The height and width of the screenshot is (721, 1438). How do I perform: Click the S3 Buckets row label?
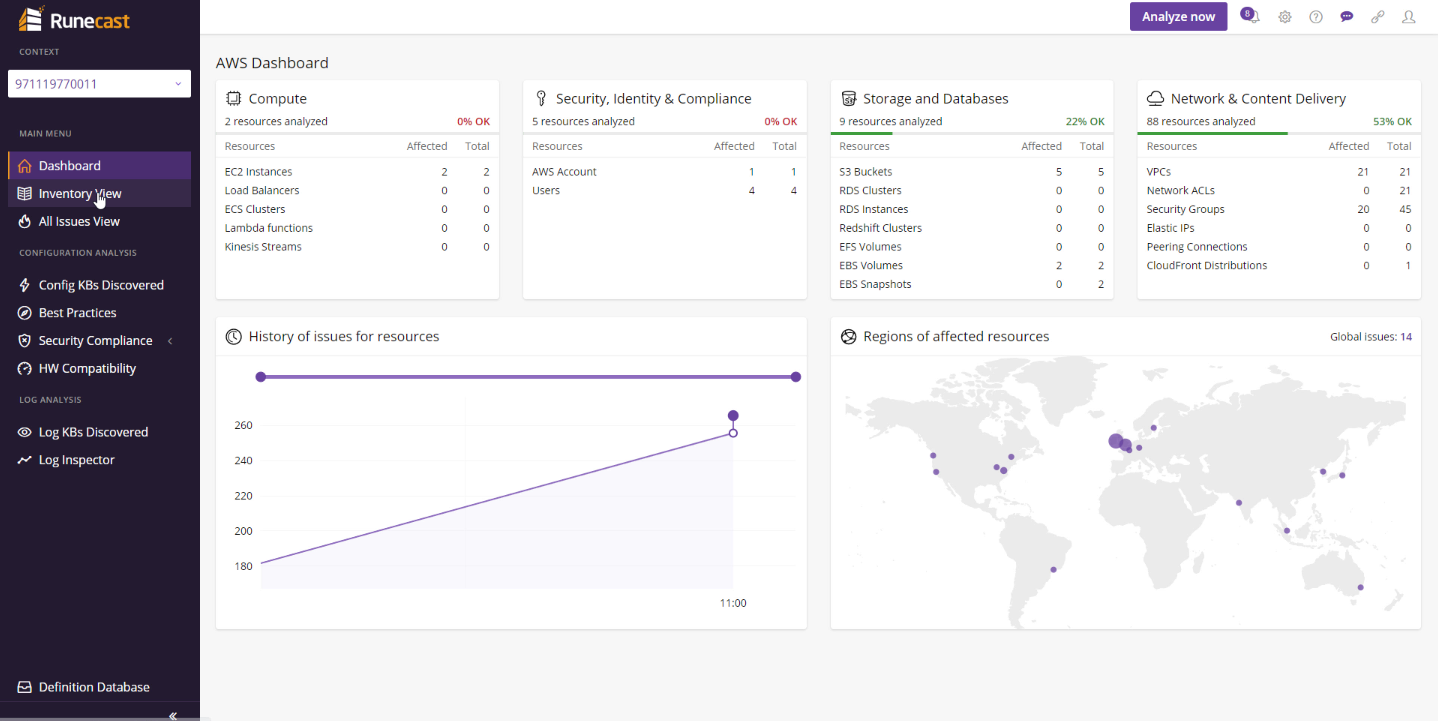pos(866,172)
